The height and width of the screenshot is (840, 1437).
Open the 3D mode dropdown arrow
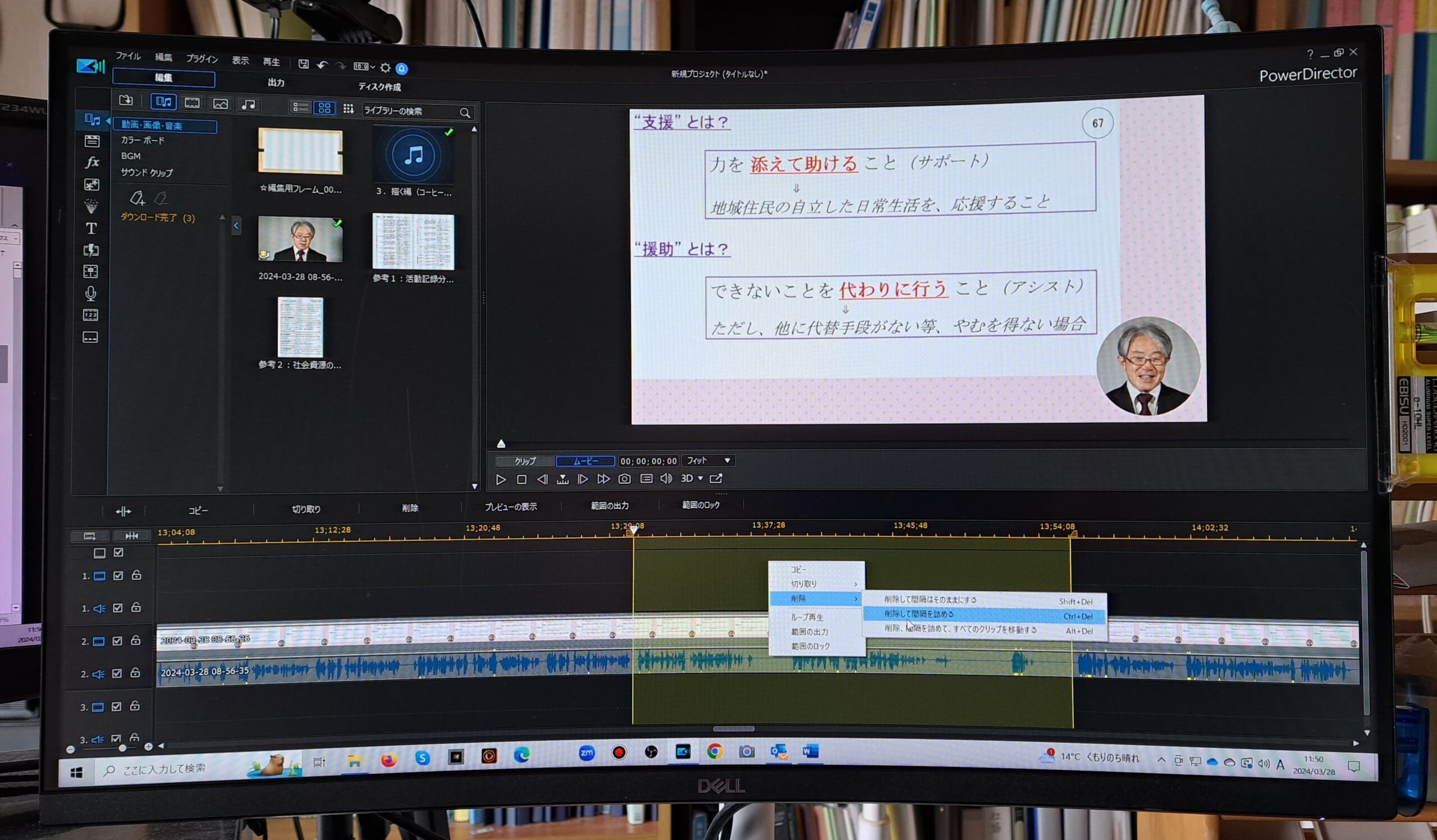tap(701, 479)
